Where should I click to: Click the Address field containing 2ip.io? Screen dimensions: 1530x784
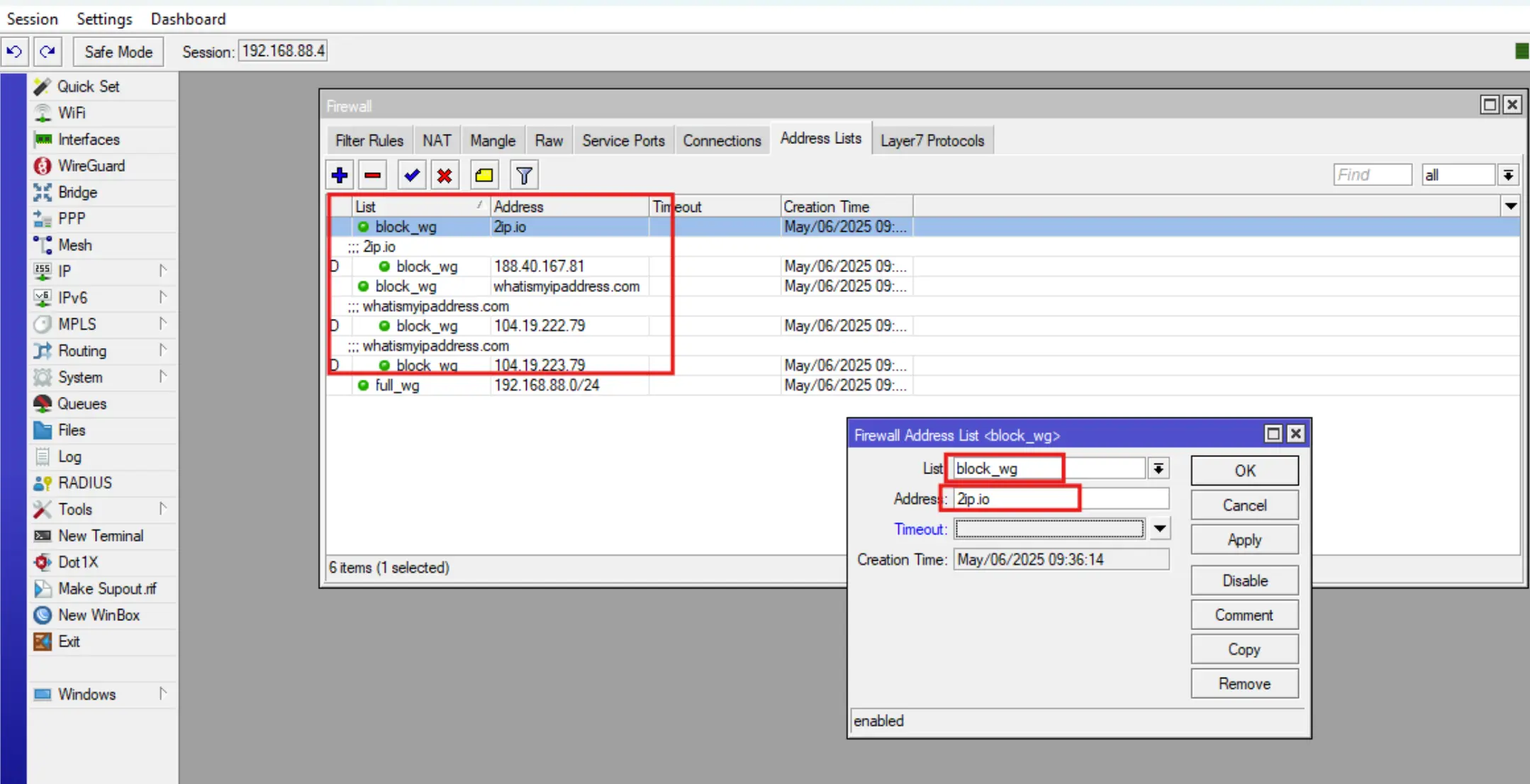pyautogui.click(x=1061, y=499)
